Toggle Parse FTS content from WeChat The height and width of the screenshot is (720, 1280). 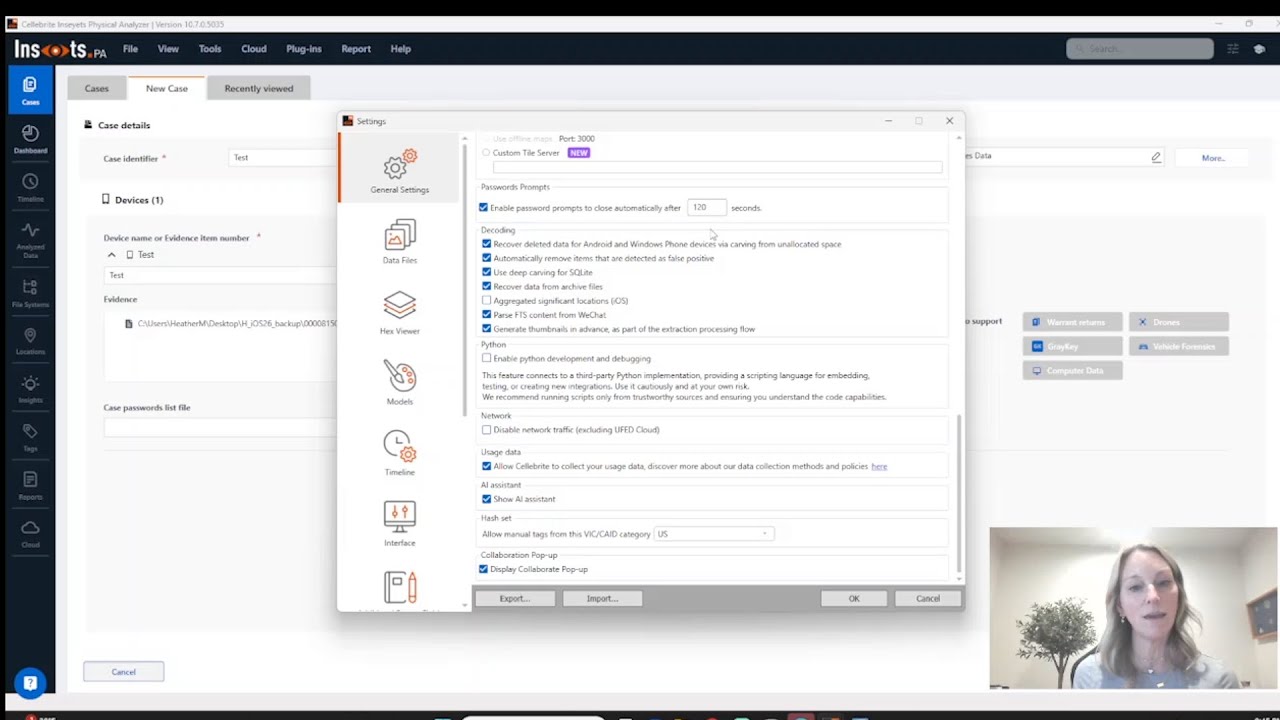(x=487, y=314)
